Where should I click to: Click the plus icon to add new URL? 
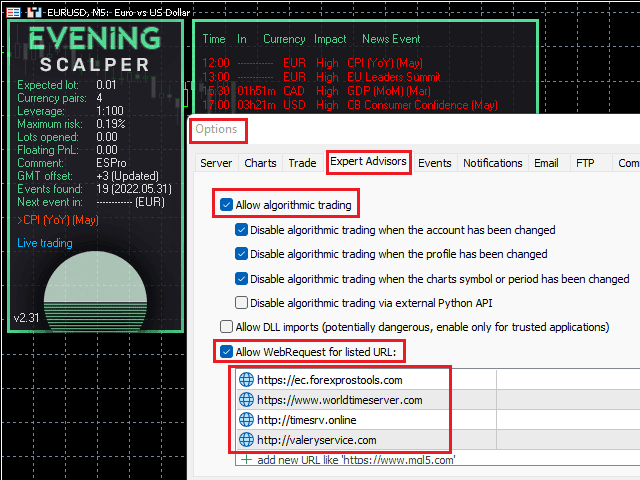(x=246, y=460)
